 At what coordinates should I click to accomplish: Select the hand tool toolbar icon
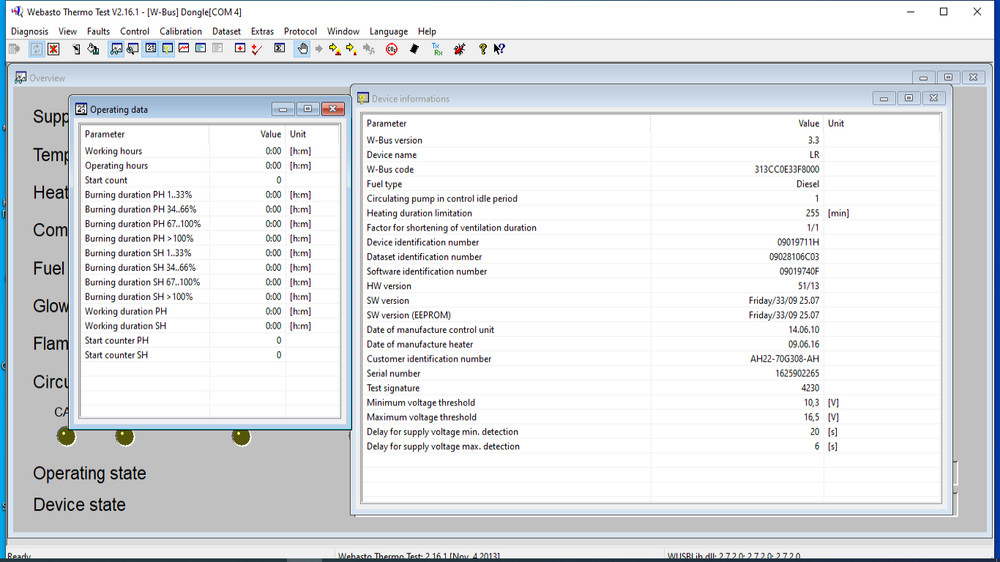click(x=302, y=49)
